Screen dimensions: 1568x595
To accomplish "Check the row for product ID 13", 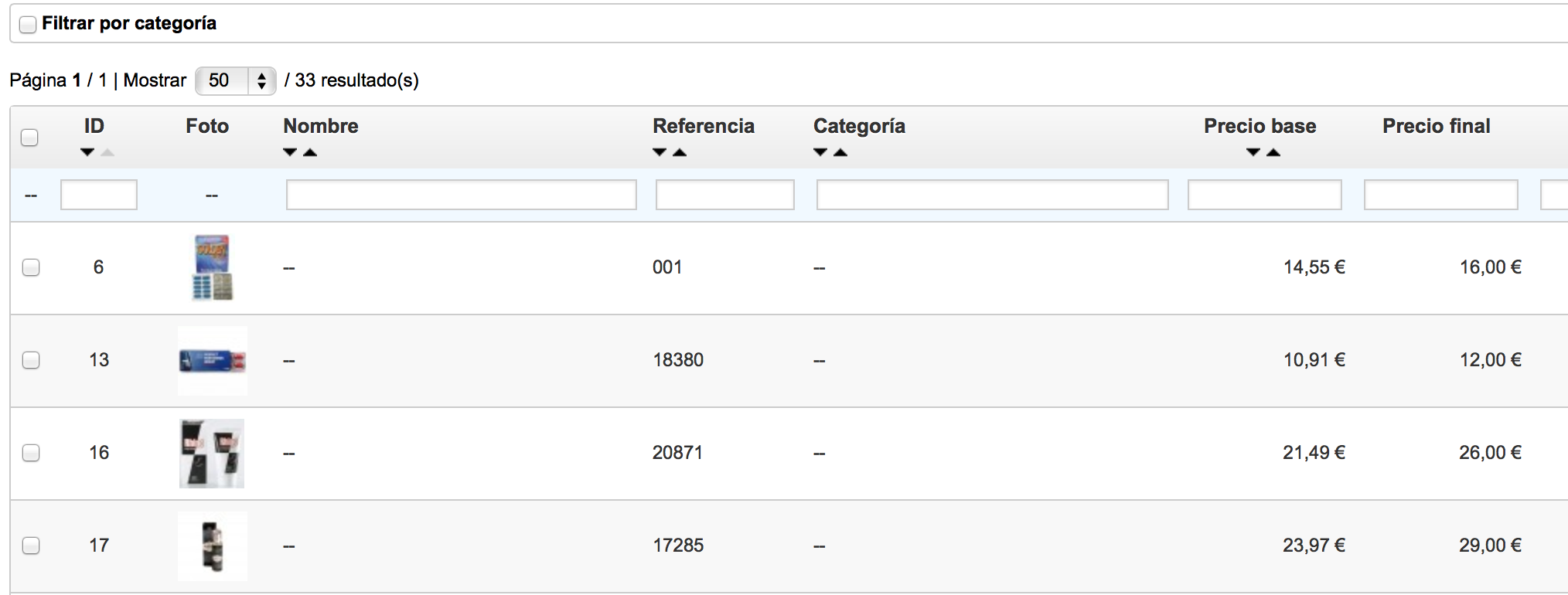I will click(x=31, y=360).
